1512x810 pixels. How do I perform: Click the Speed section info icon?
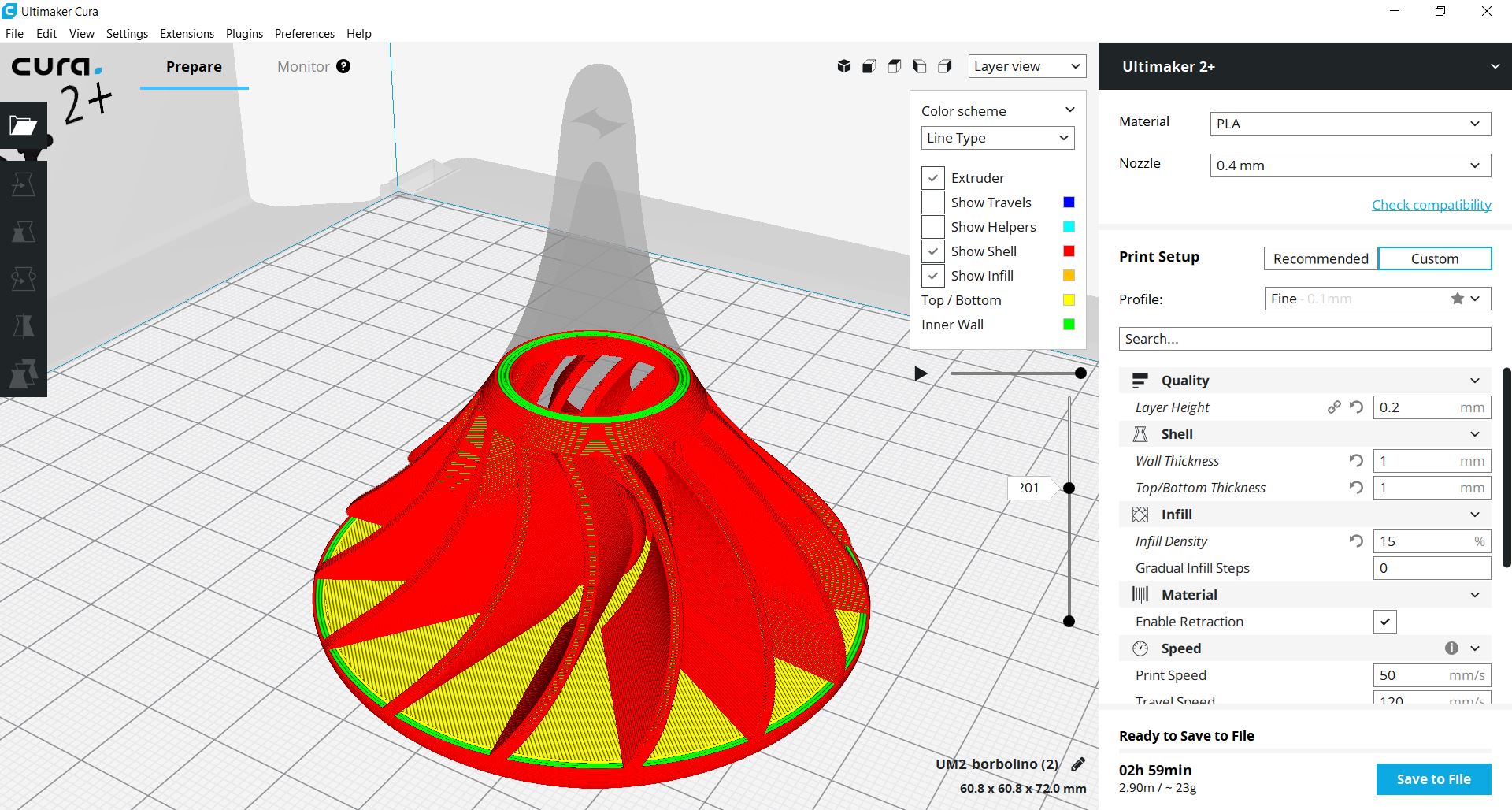point(1451,648)
